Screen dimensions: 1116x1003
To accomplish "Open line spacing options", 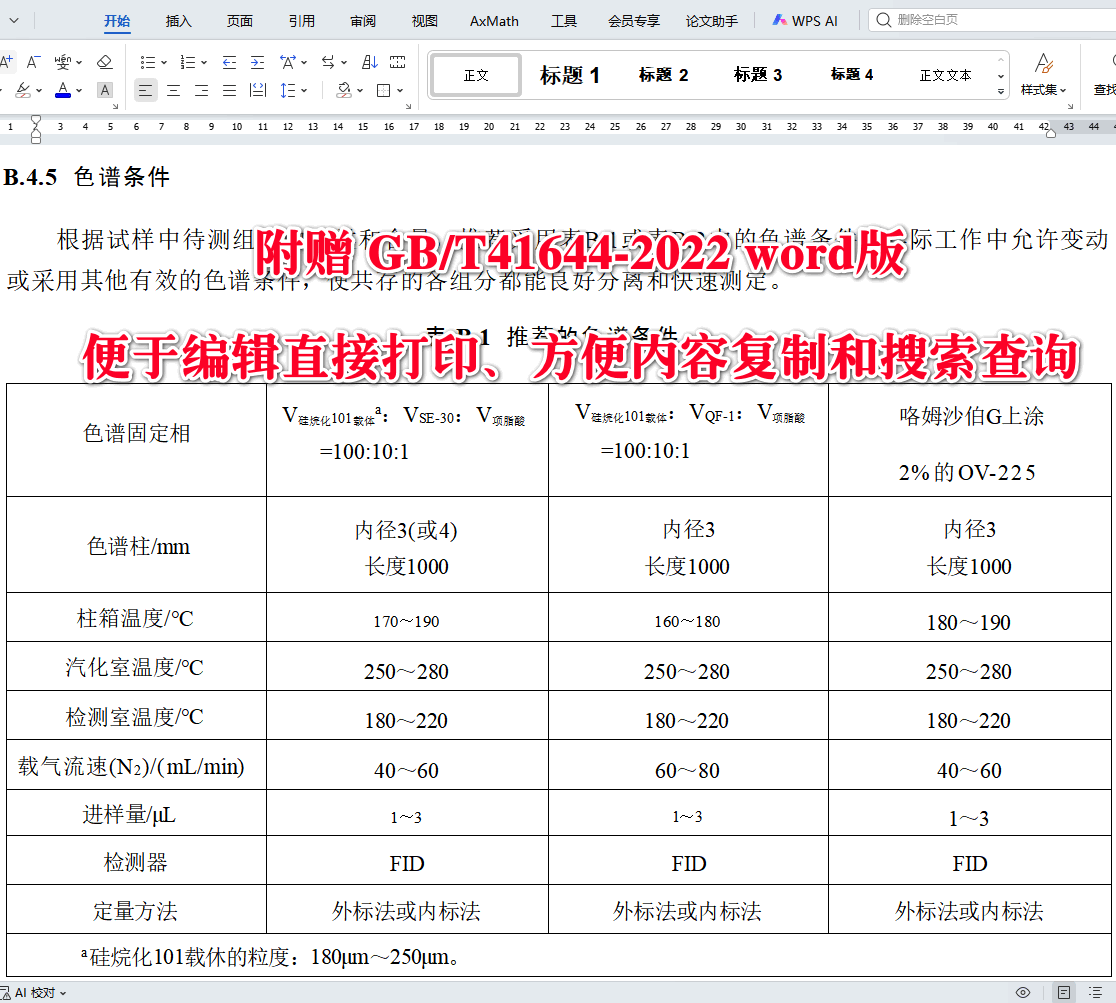I will tap(288, 90).
